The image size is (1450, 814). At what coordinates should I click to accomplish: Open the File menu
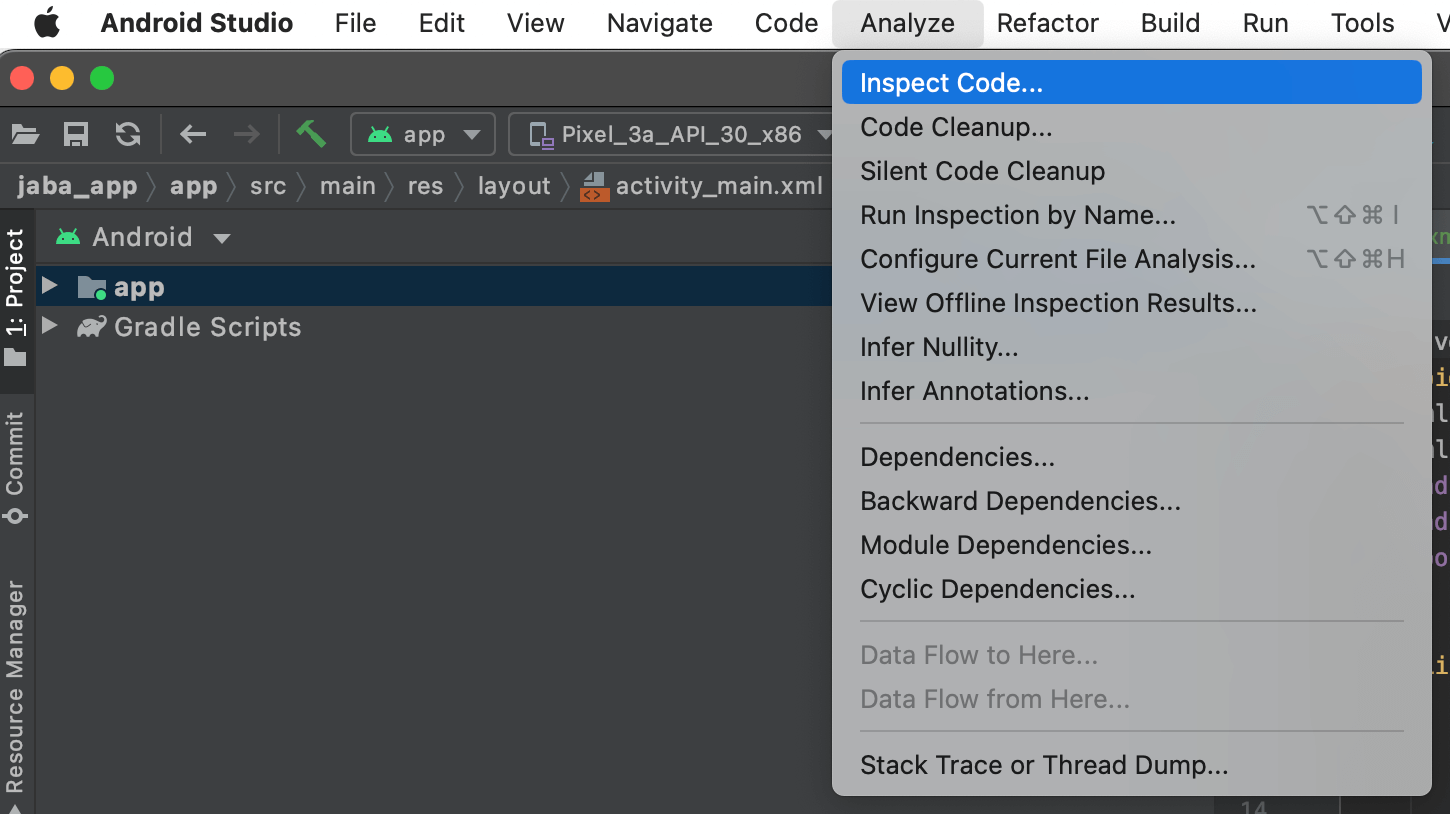356,23
